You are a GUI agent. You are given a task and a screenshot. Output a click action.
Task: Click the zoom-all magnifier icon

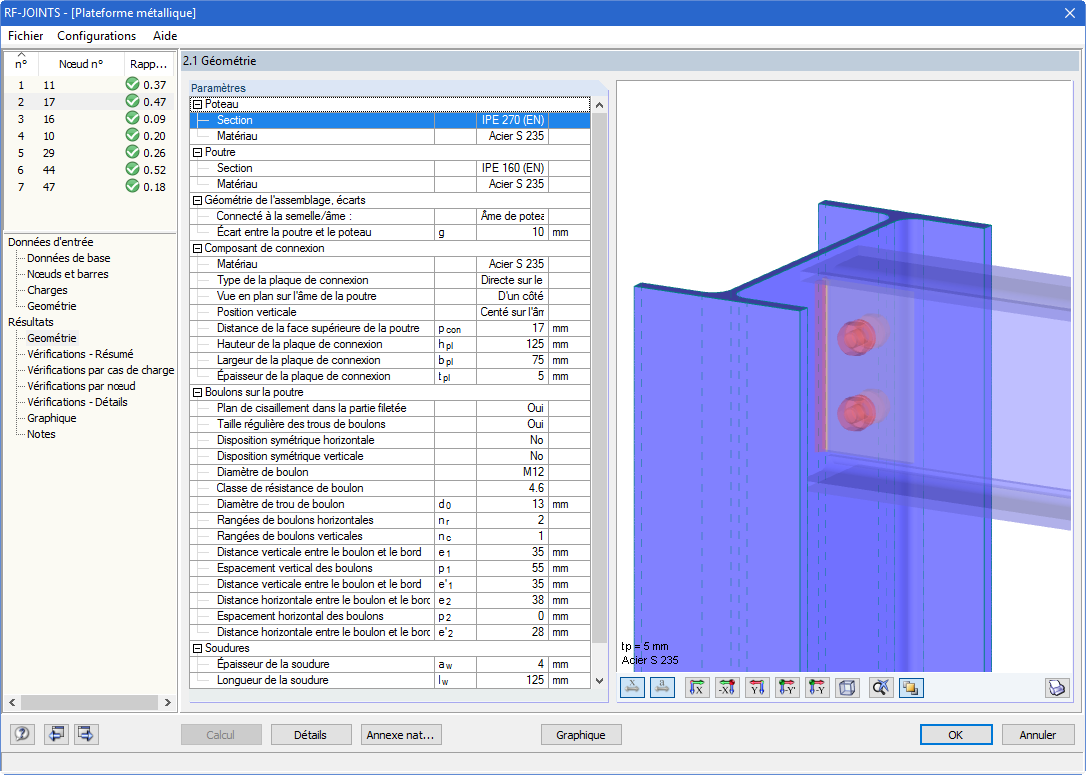click(x=881, y=688)
